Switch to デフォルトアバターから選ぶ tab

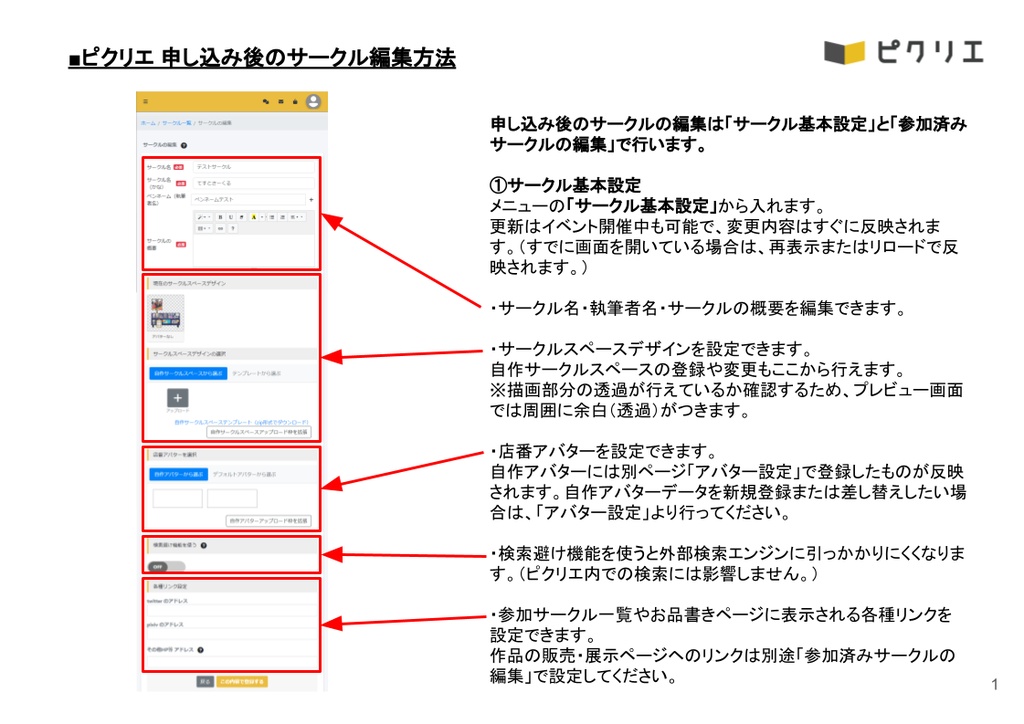[244, 475]
